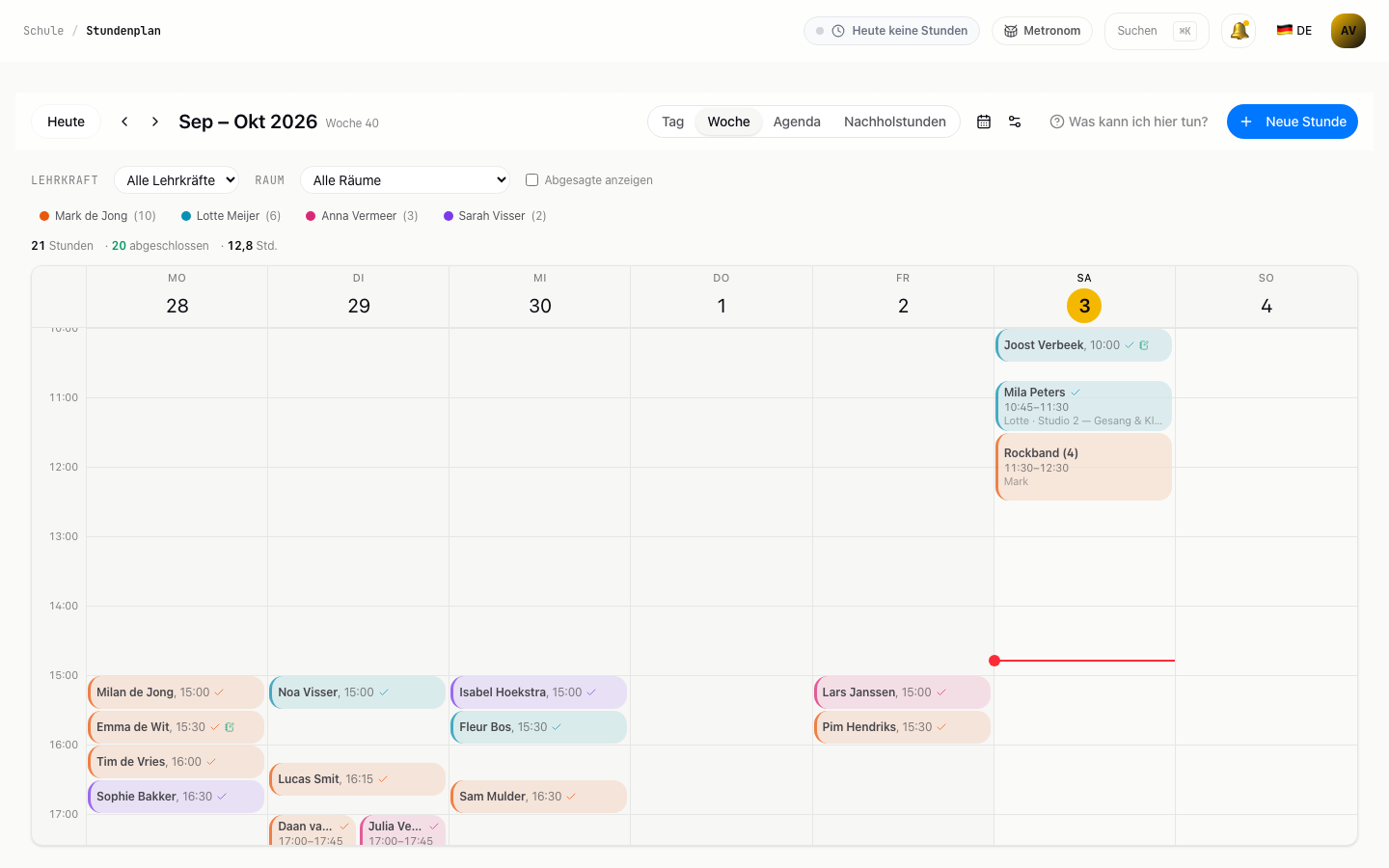Go to the next week arrow

tap(155, 122)
